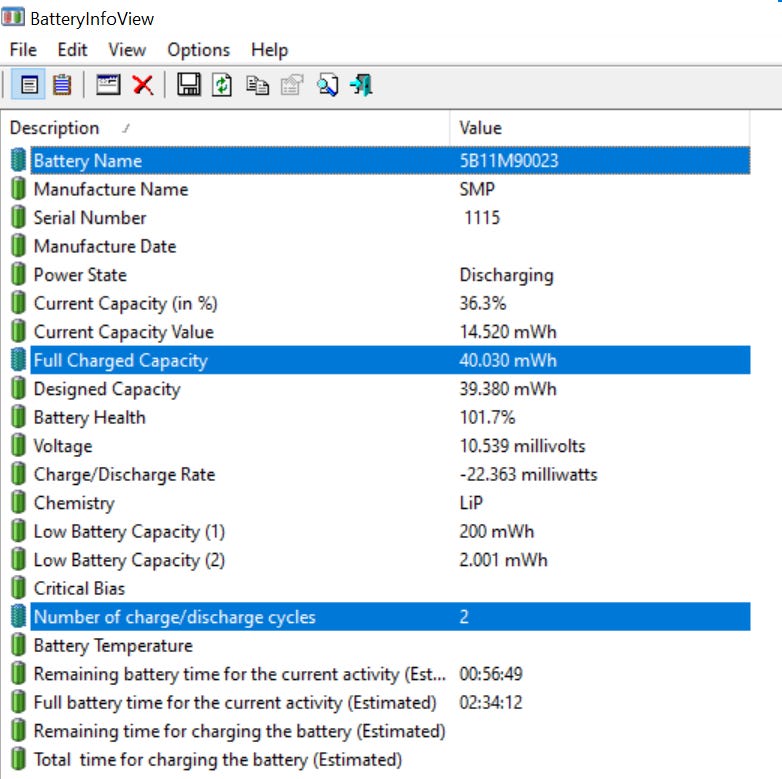Save selected items with floppy disk icon
Viewport: 782px width, 779px height.
[189, 85]
